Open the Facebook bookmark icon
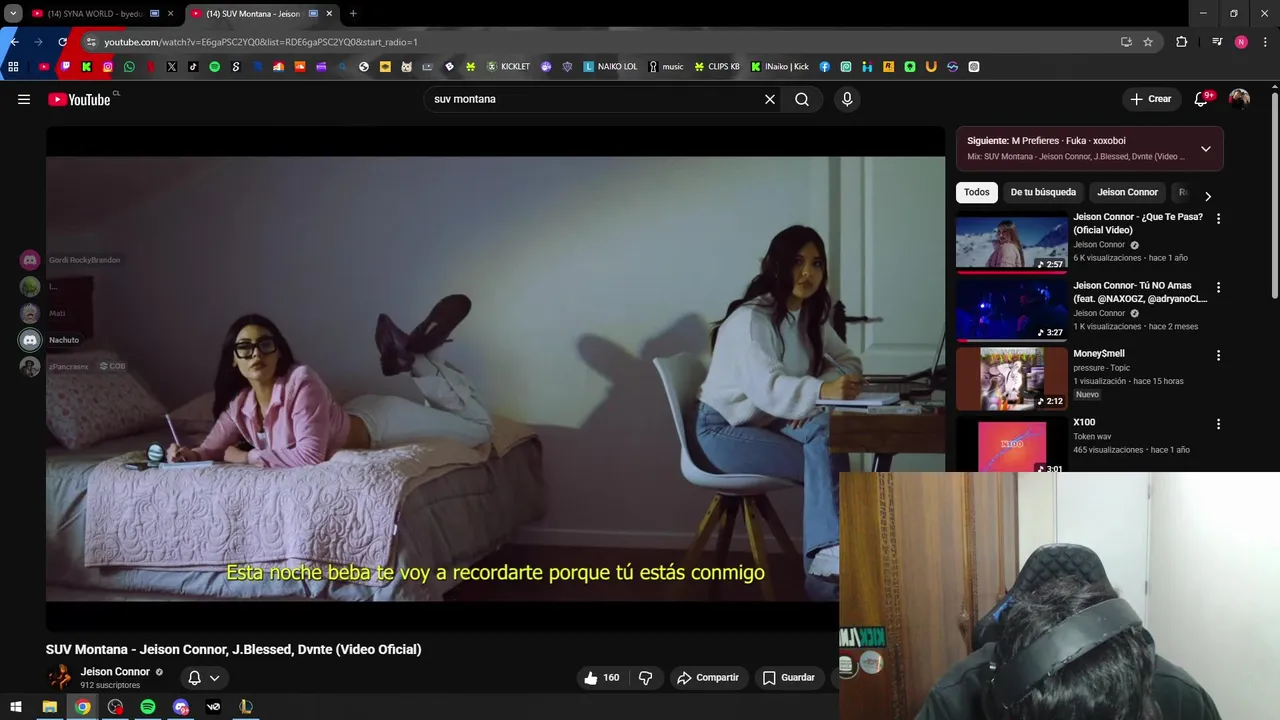 pyautogui.click(x=824, y=67)
